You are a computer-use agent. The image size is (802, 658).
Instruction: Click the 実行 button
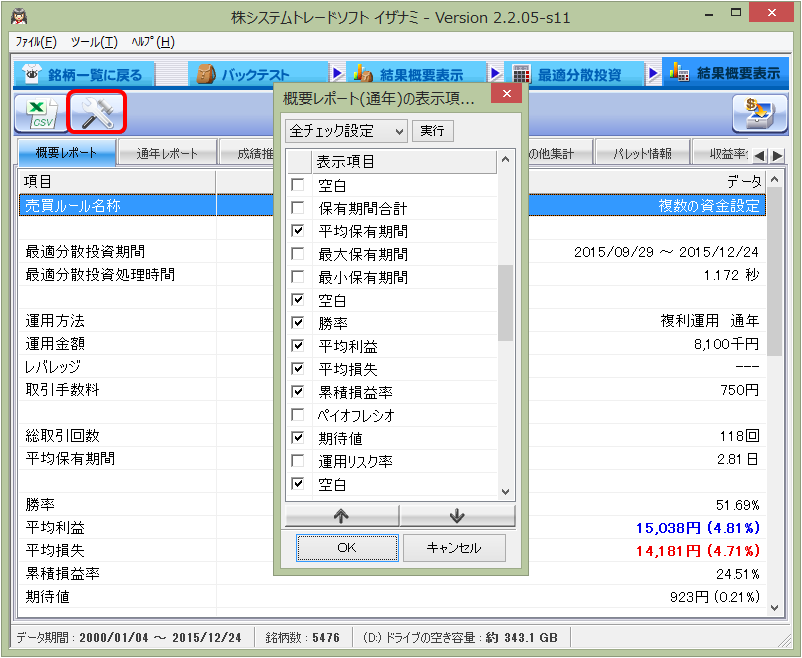[x=432, y=130]
